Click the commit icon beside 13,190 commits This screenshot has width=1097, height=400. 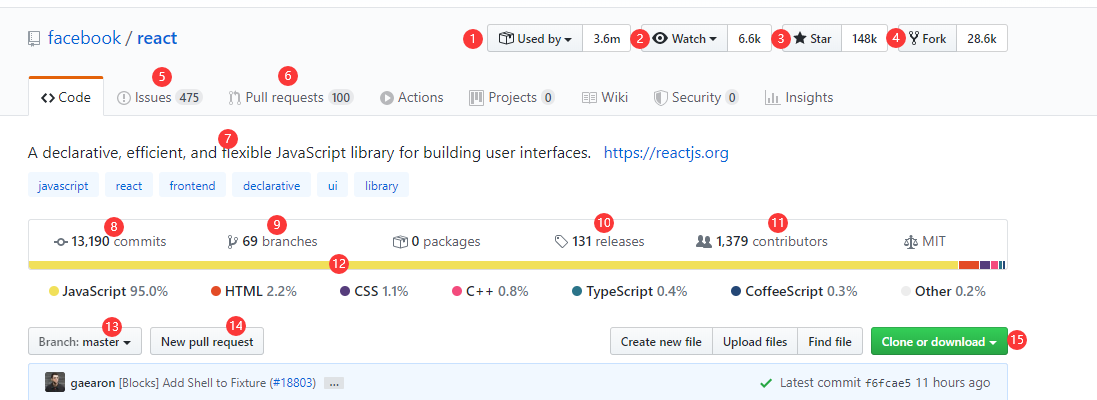click(x=61, y=242)
